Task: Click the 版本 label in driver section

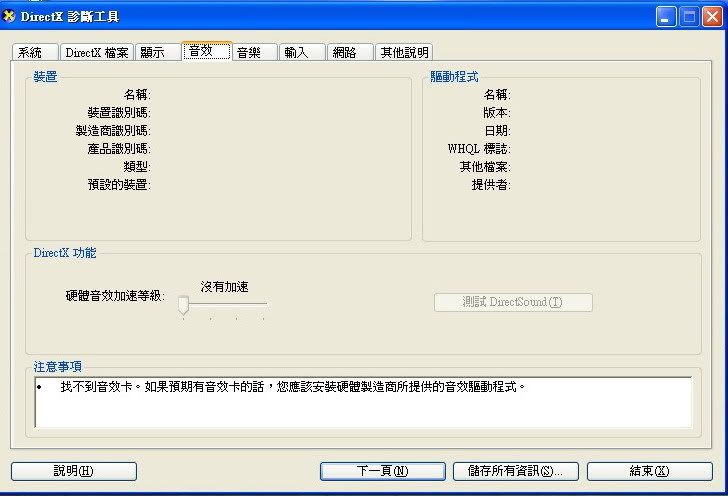Action: pyautogui.click(x=496, y=112)
